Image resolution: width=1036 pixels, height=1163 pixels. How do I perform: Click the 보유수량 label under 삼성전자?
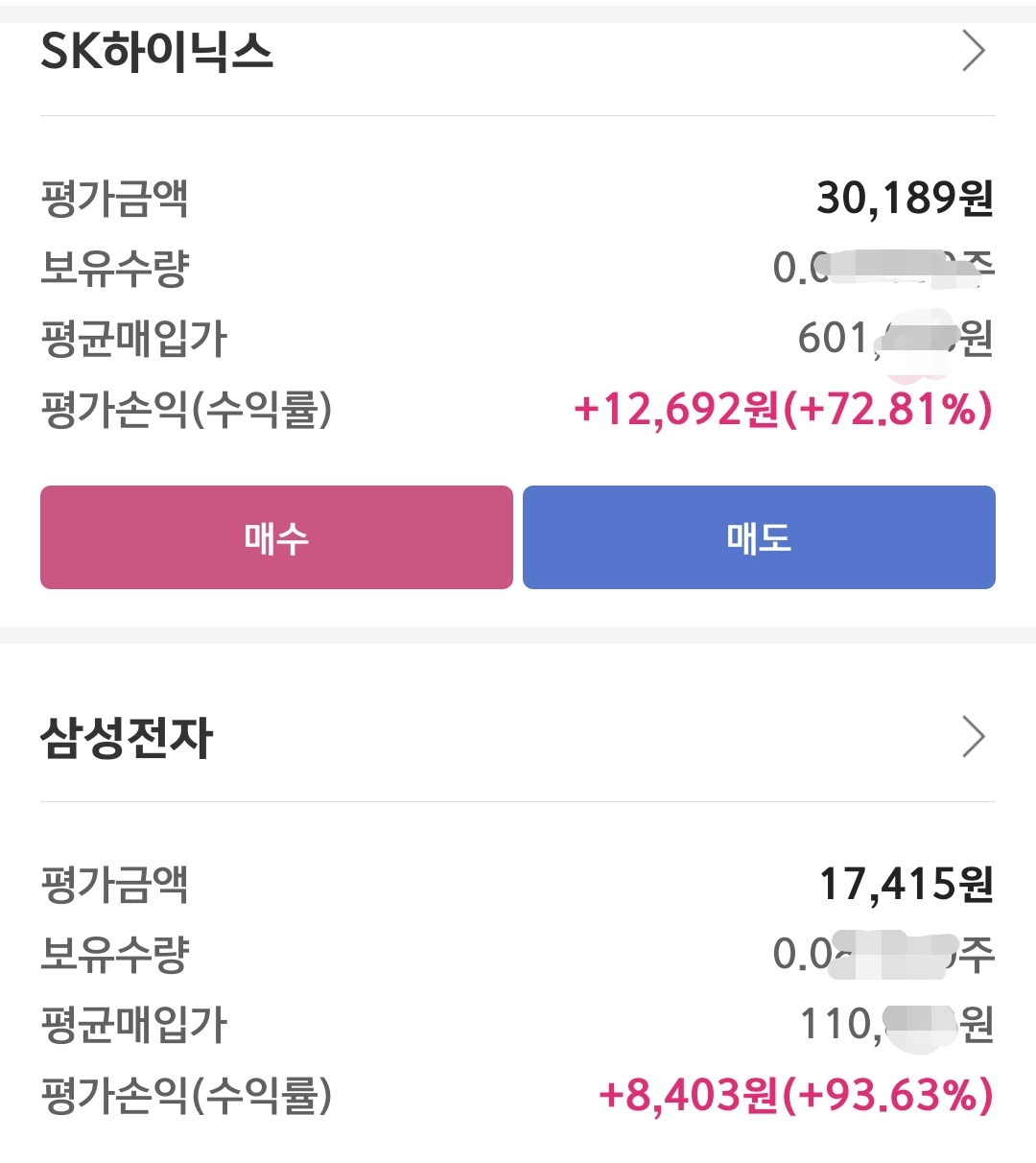click(114, 955)
